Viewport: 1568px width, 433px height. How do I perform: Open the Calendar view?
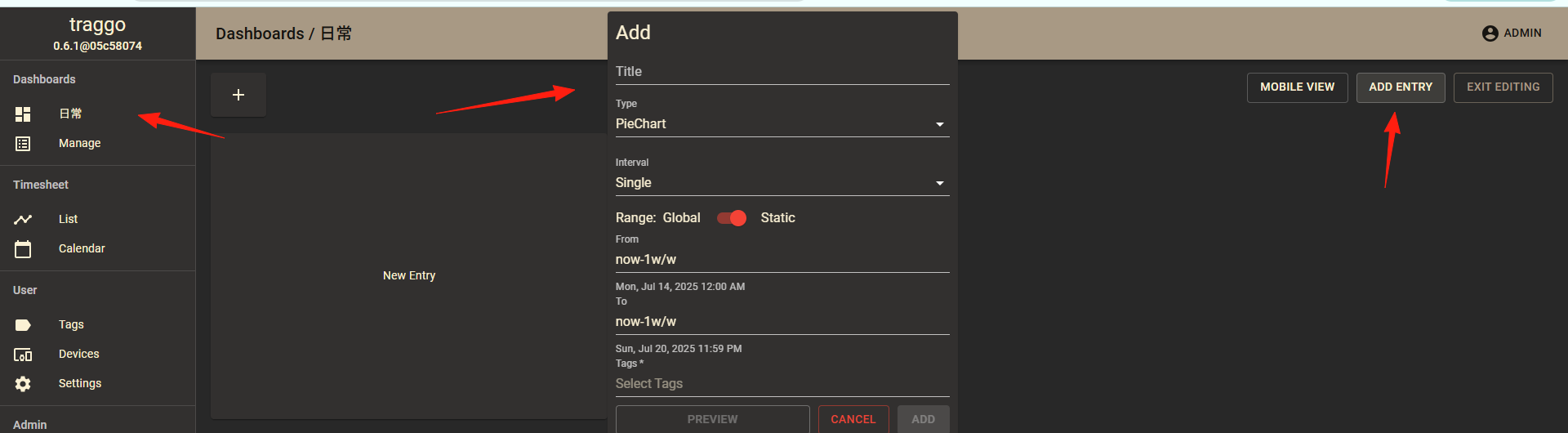97,248
